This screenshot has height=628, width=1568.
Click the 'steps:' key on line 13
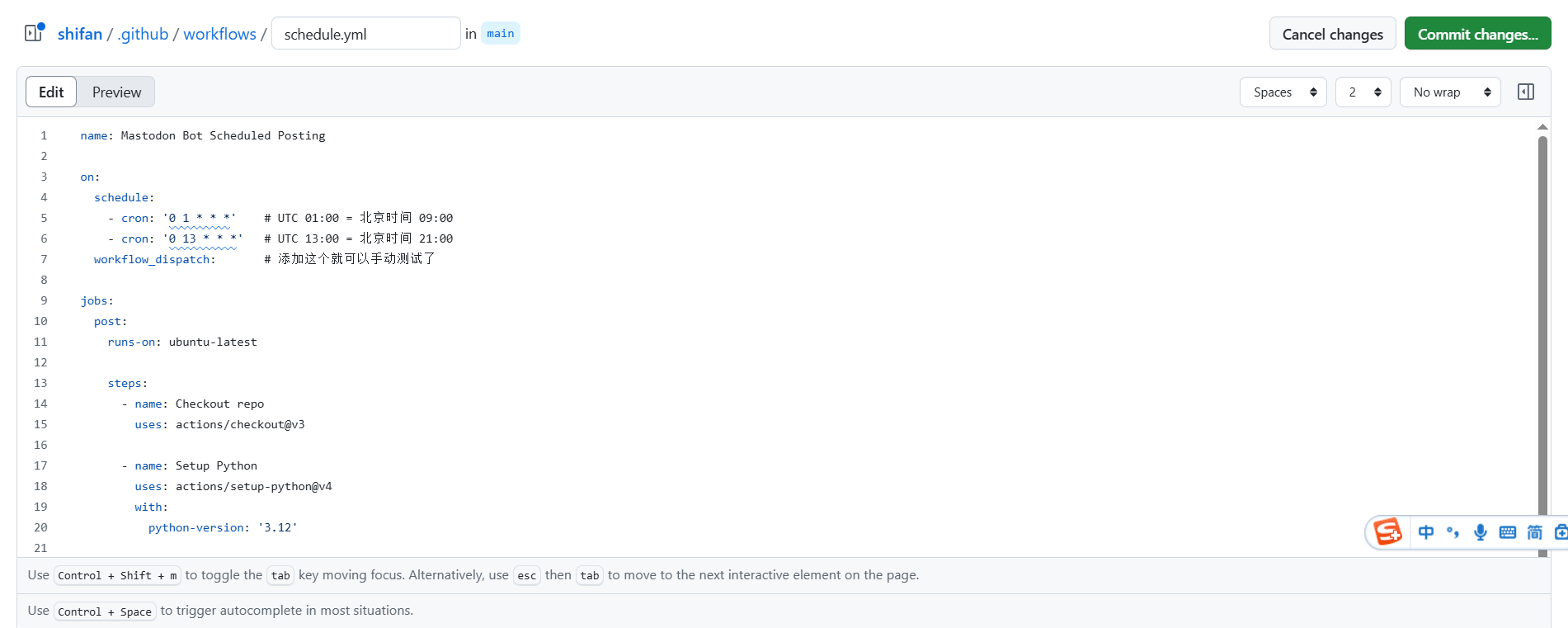(128, 383)
